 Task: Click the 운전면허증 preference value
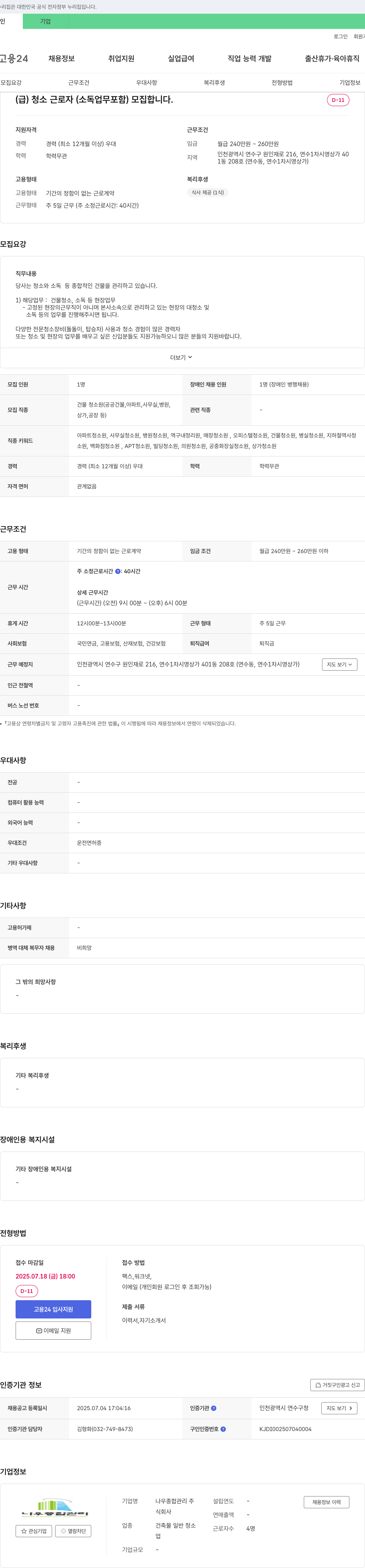pyautogui.click(x=89, y=843)
